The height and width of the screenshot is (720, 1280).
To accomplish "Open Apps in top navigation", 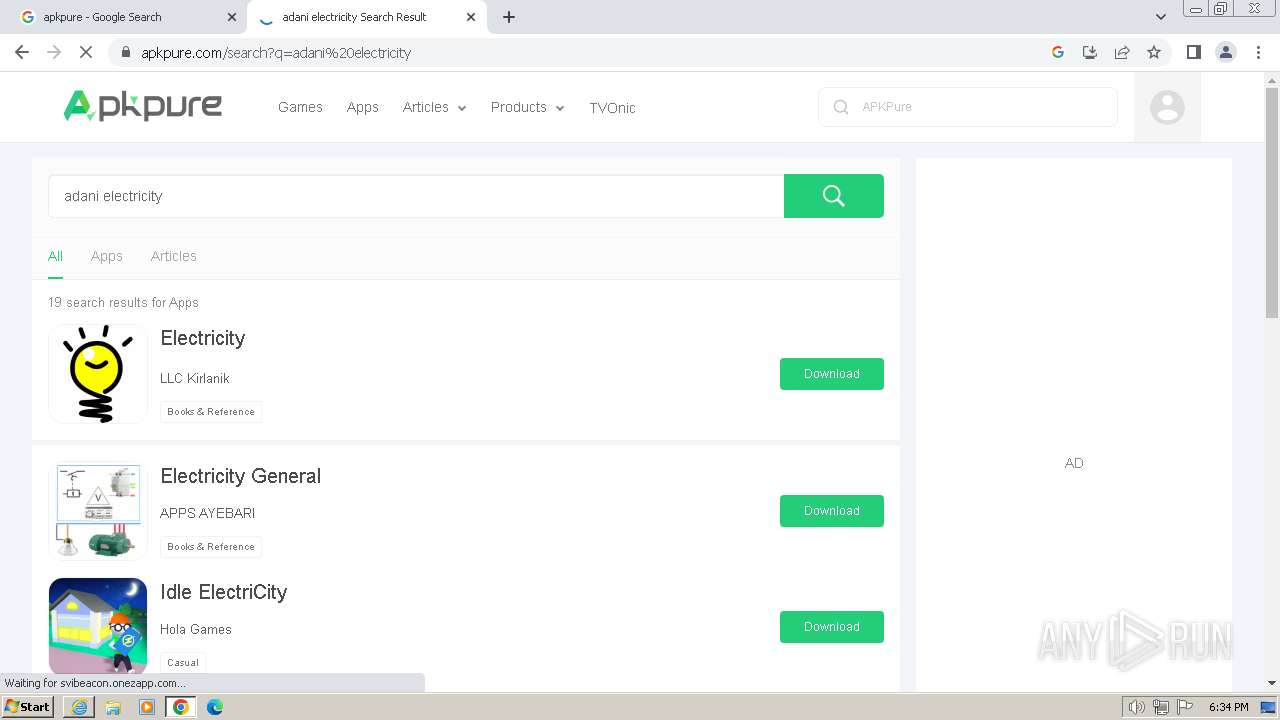I will [362, 107].
